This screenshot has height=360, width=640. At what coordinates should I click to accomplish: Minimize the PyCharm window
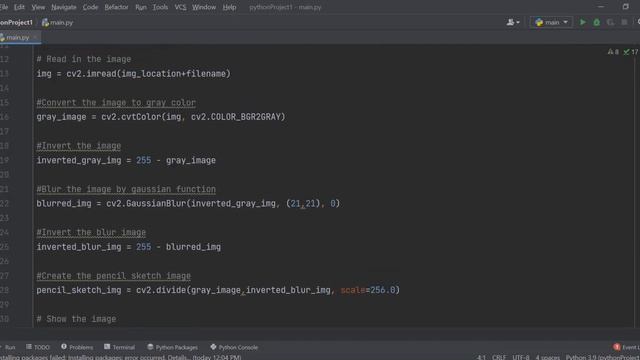(x=601, y=7)
